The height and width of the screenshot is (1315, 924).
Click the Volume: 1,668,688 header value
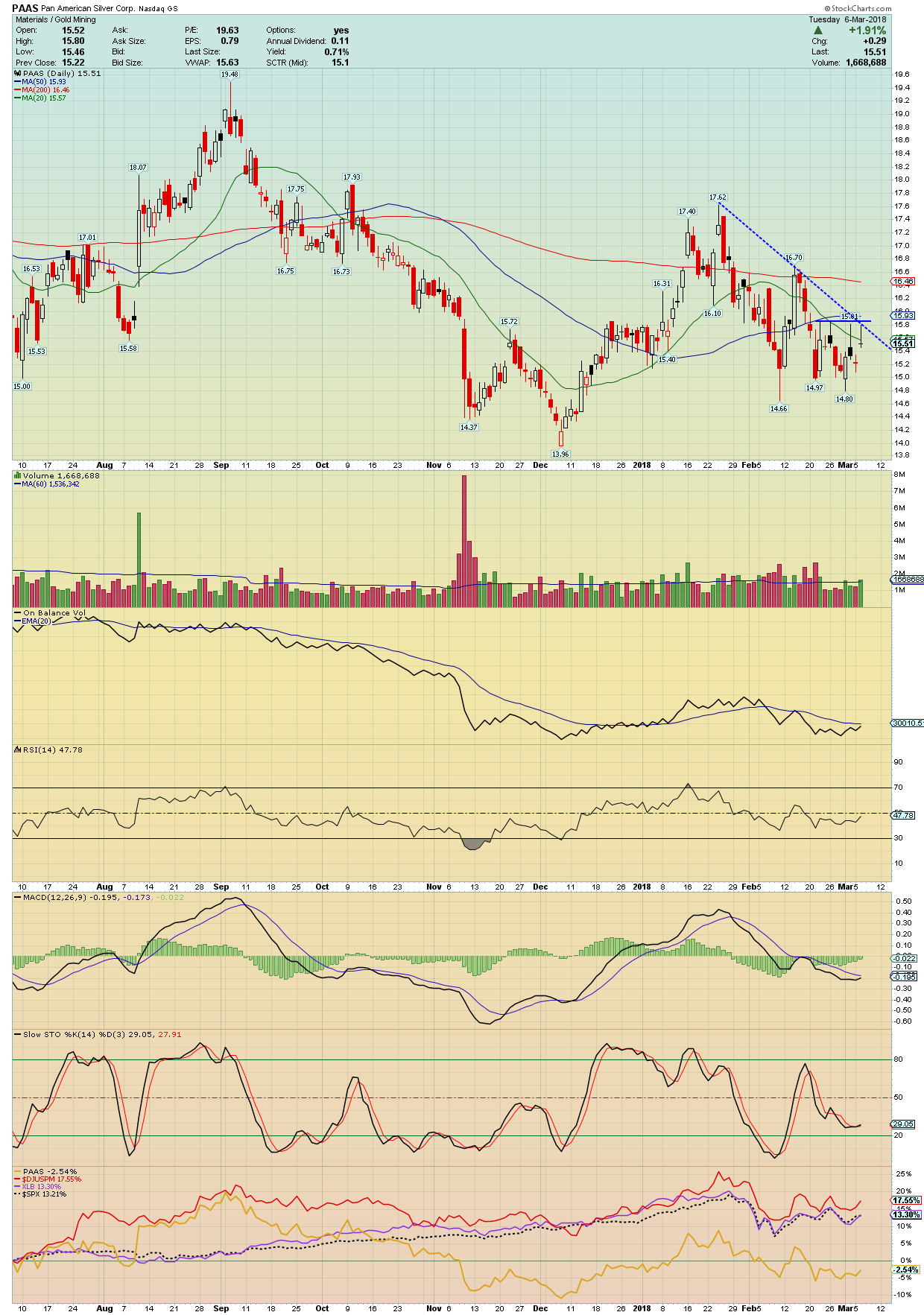coord(867,63)
